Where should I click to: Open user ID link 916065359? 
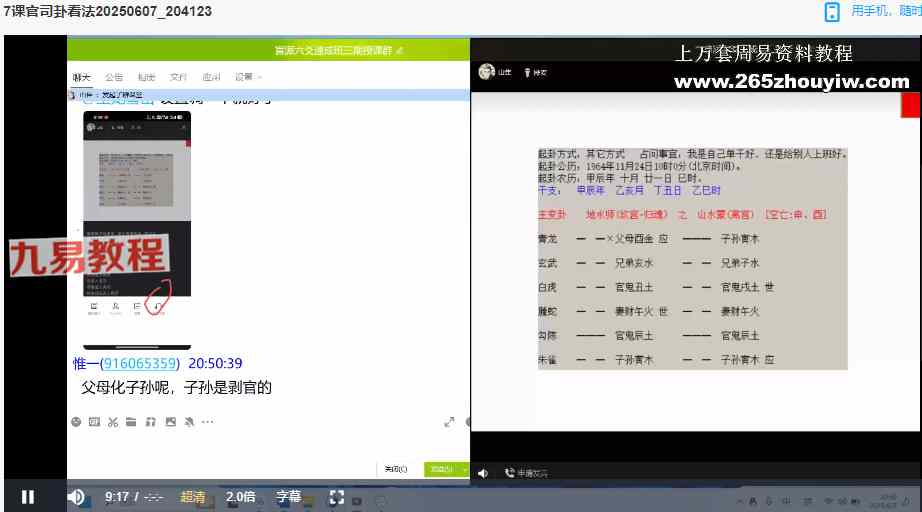click(140, 364)
